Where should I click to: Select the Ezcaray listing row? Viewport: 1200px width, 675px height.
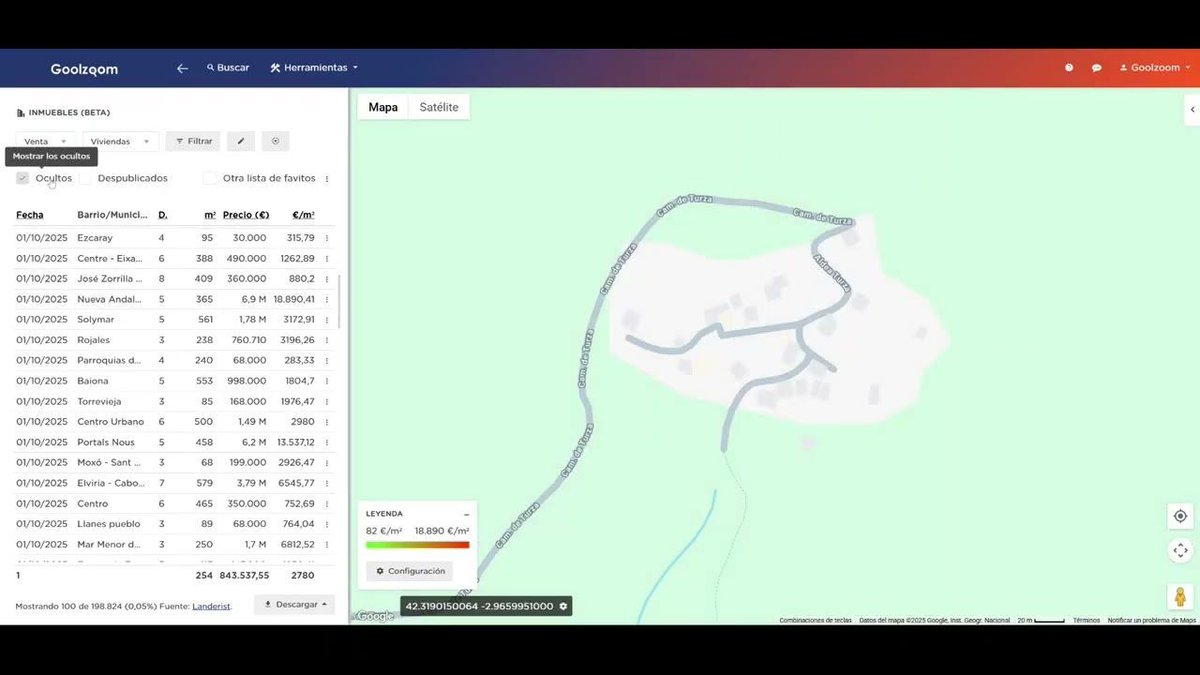coord(175,238)
